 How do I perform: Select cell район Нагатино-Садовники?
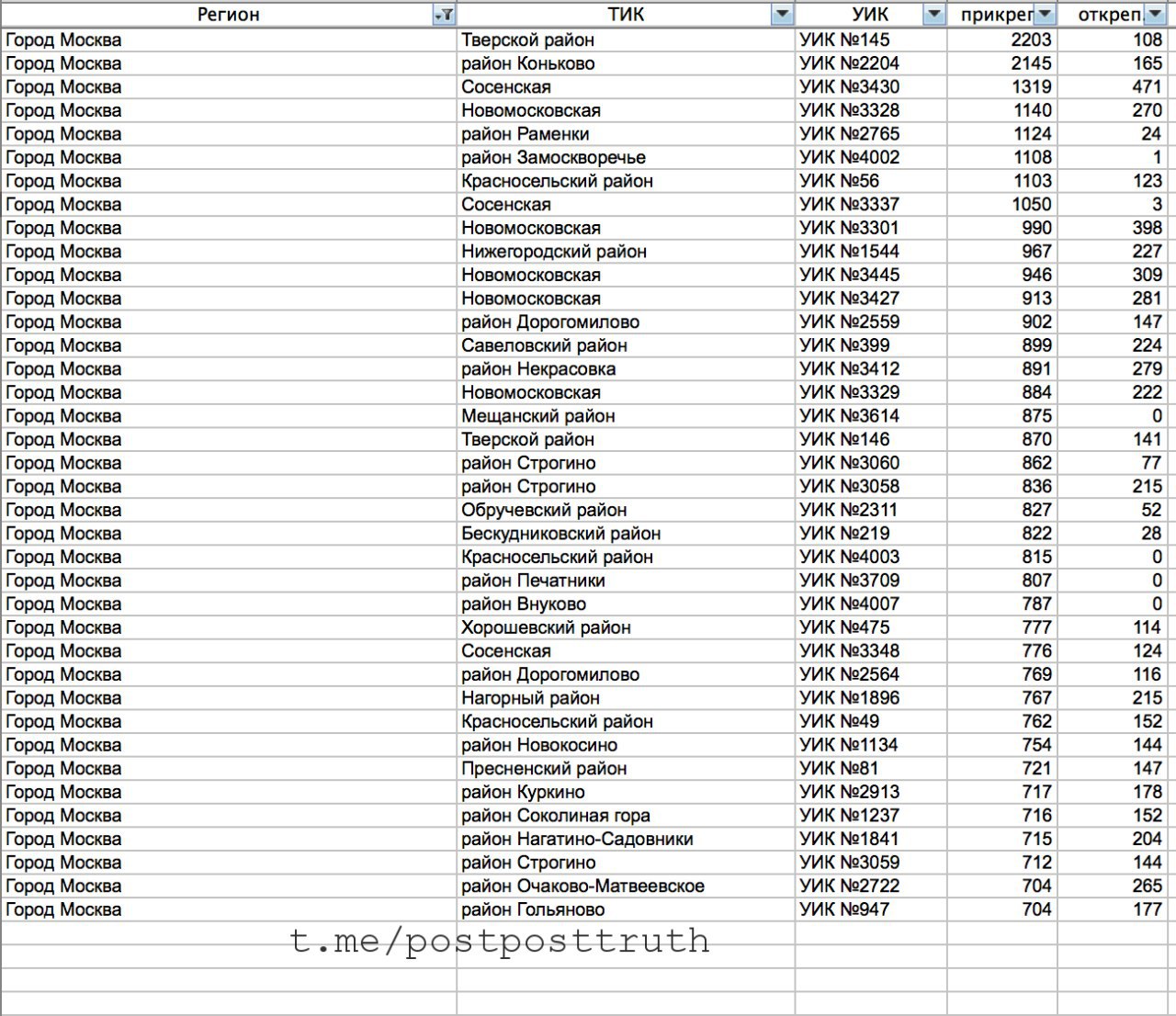point(626,839)
